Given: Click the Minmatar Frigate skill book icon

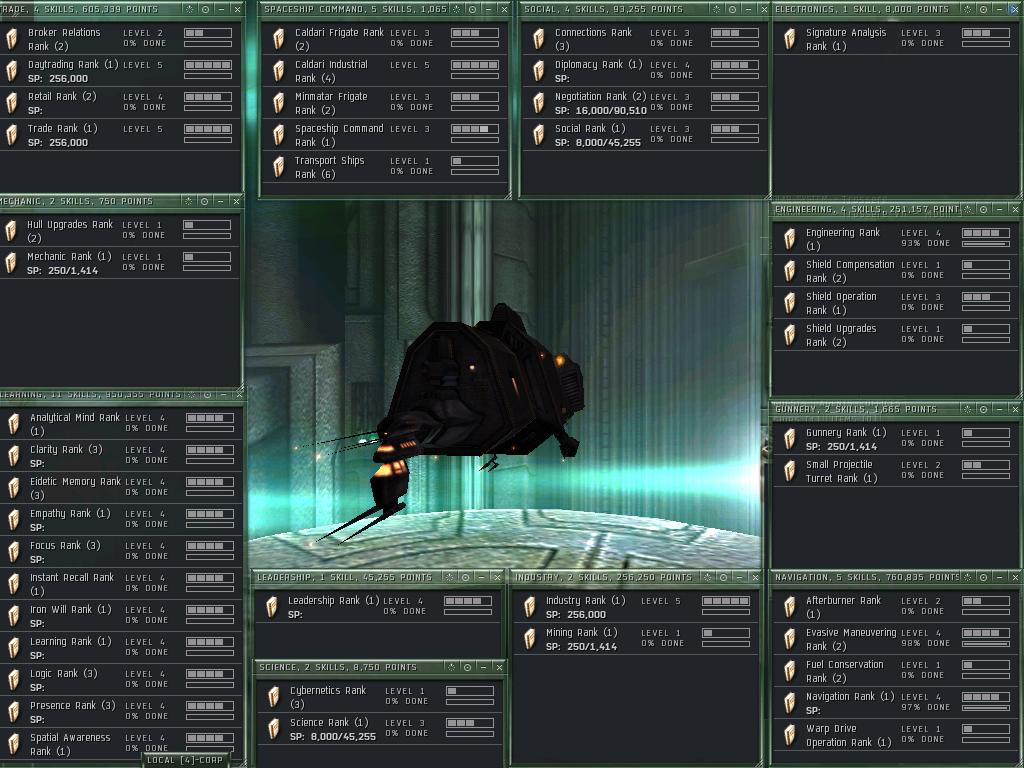Looking at the screenshot, I should (x=279, y=103).
